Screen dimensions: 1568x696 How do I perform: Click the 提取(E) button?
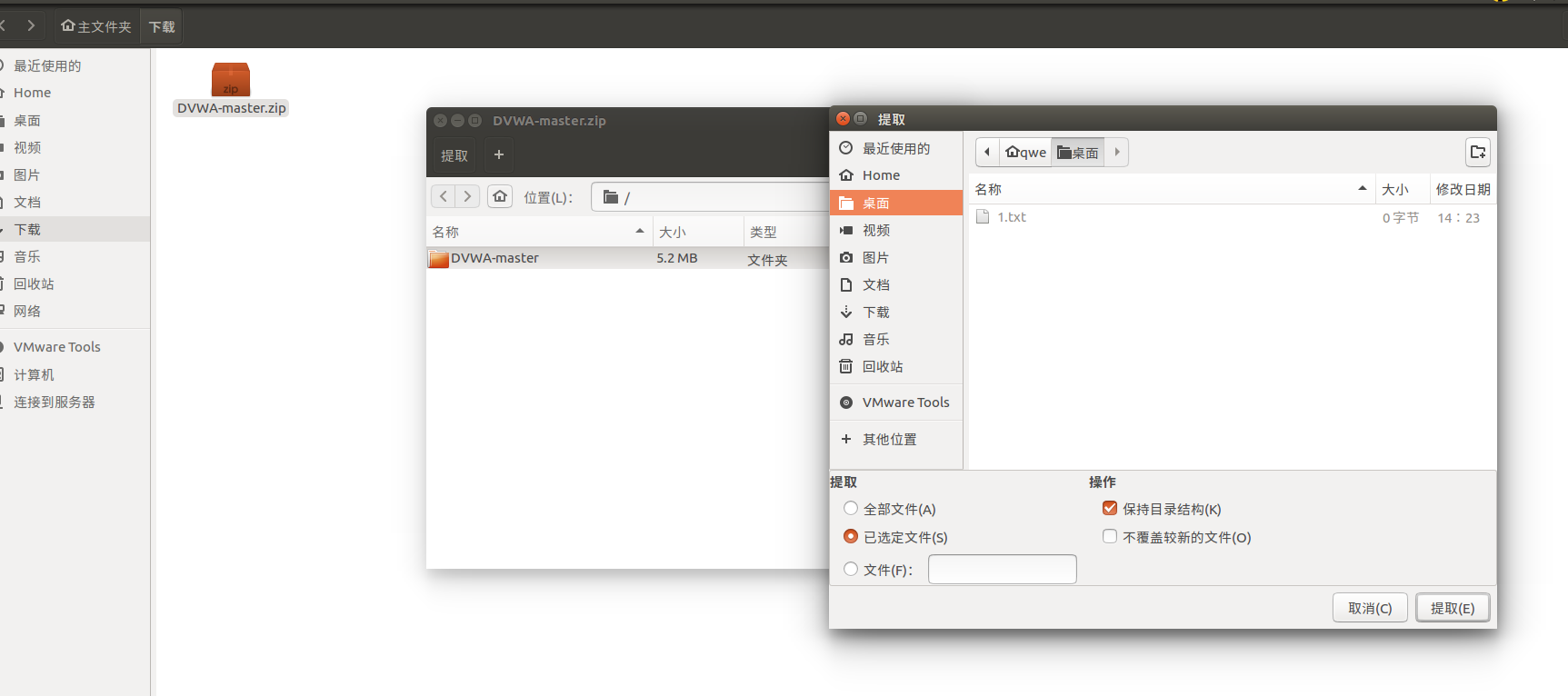1453,608
